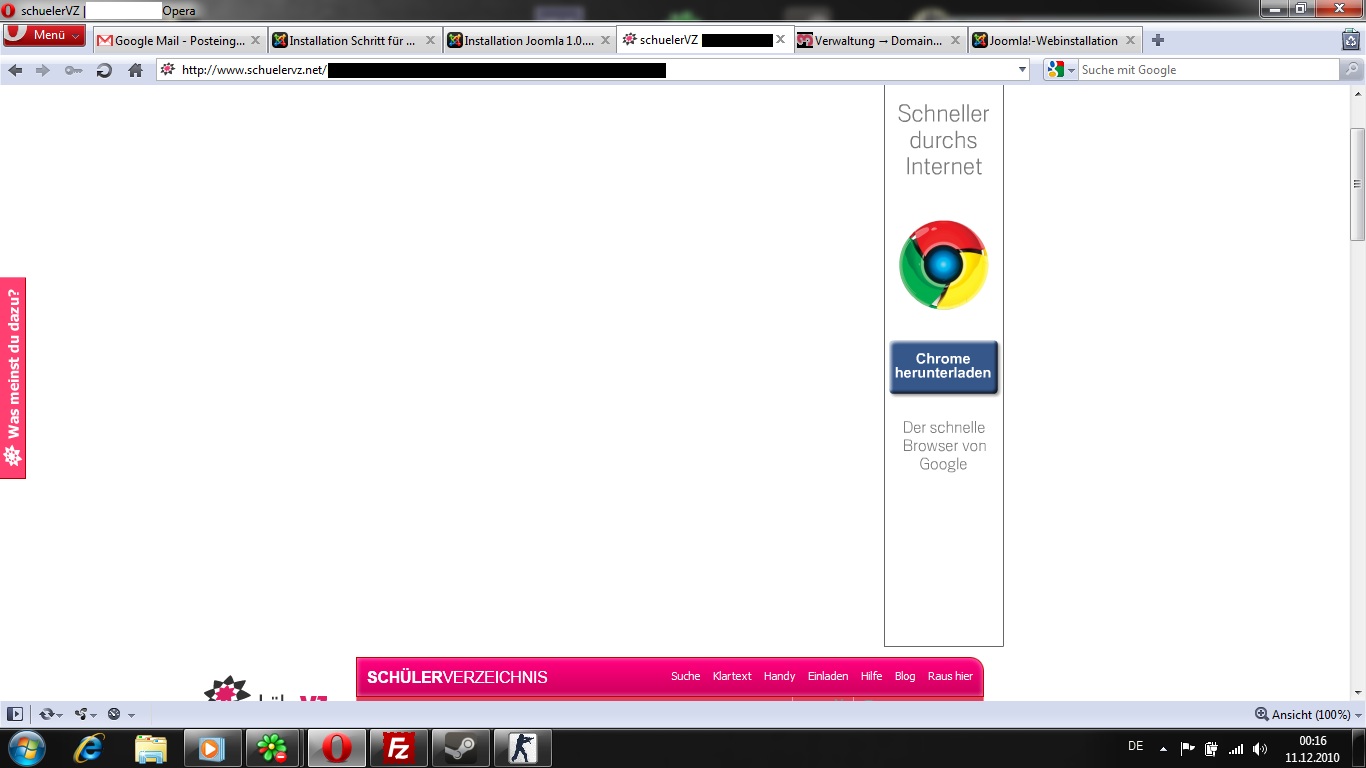Viewport: 1366px width, 768px height.
Task: Click the address bar URL field
Action: [x=593, y=70]
